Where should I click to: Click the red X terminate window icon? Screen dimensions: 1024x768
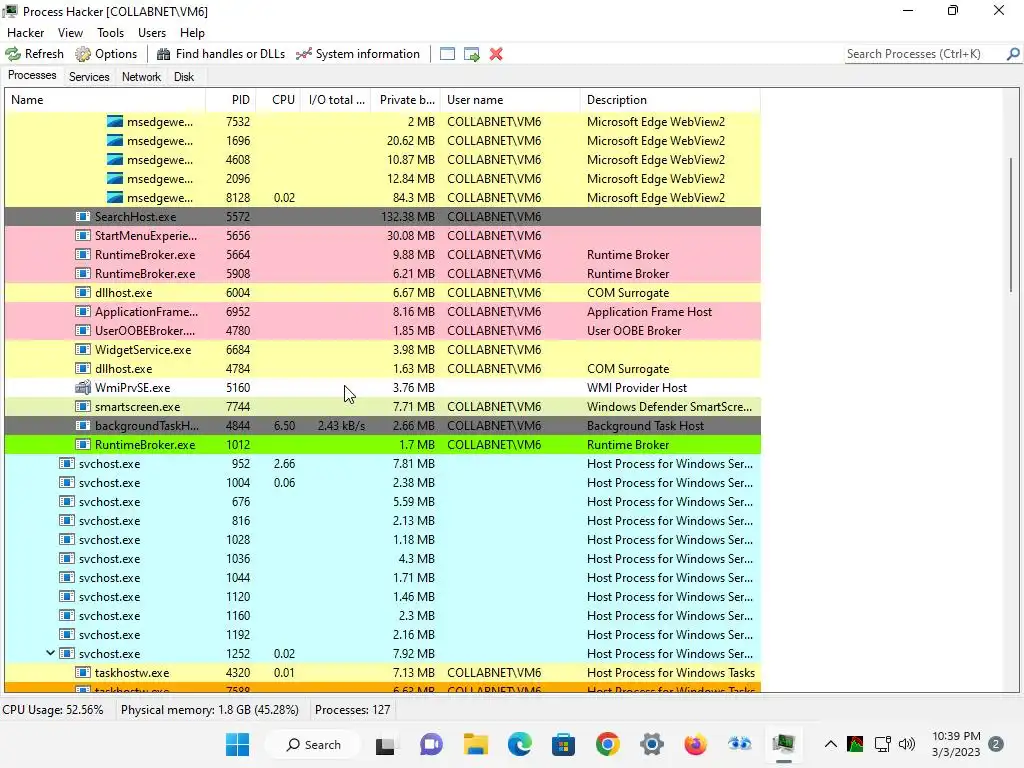point(496,54)
